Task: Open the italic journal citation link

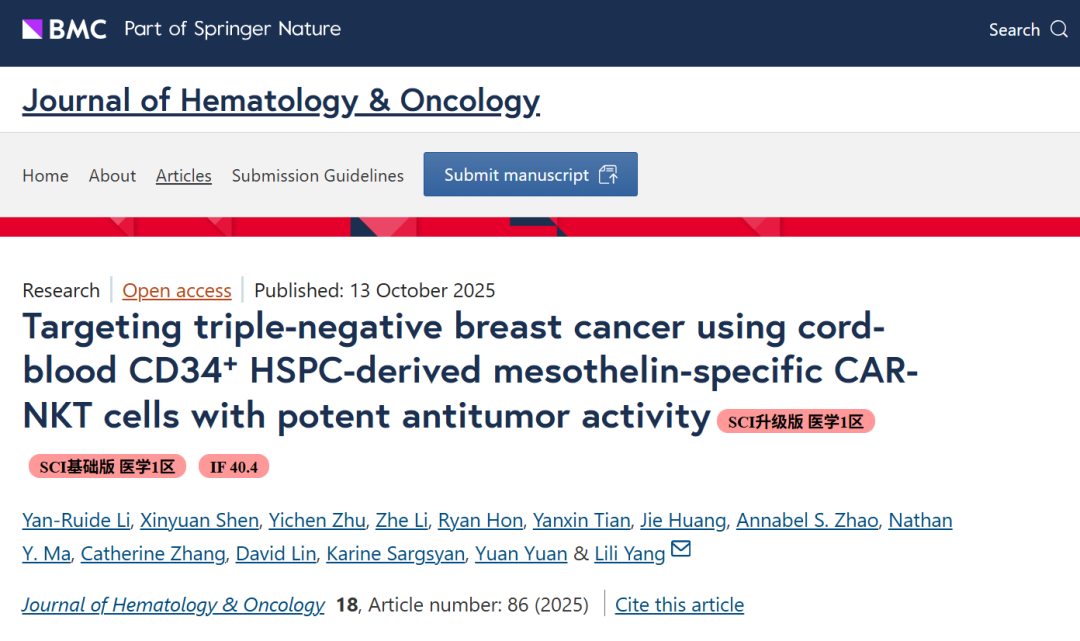Action: [x=173, y=605]
